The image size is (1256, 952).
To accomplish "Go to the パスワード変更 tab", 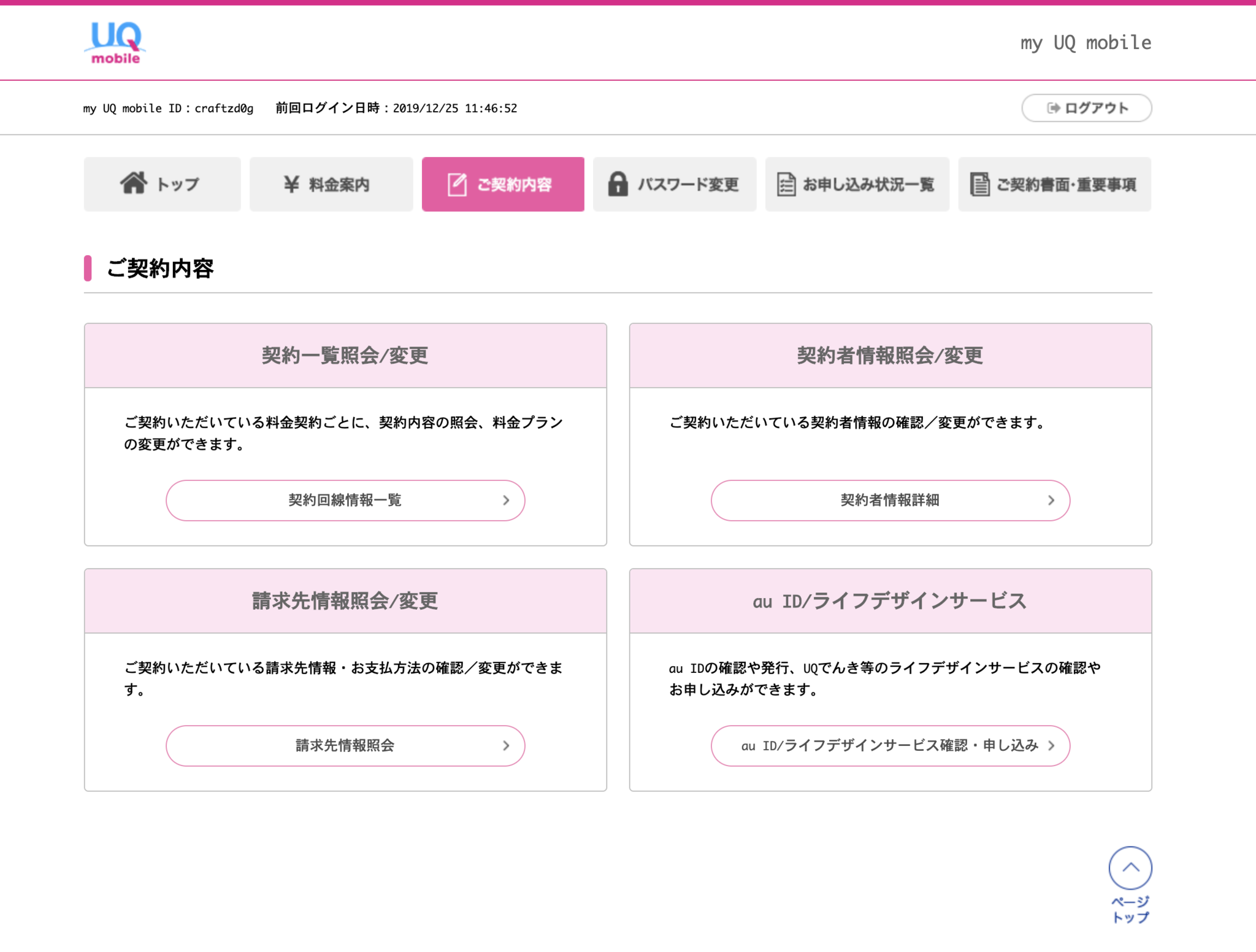I will point(675,184).
